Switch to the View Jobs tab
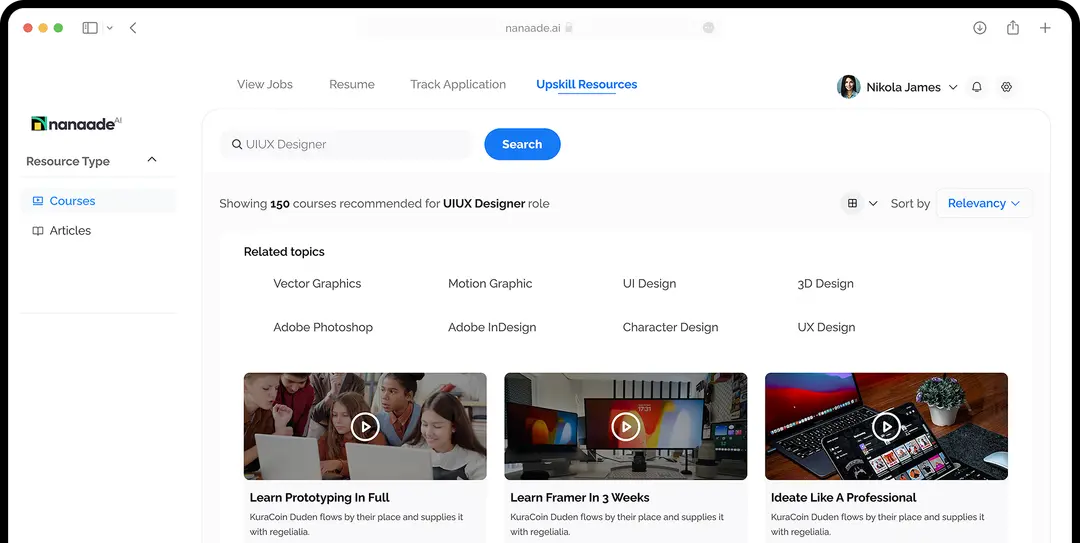 (265, 84)
